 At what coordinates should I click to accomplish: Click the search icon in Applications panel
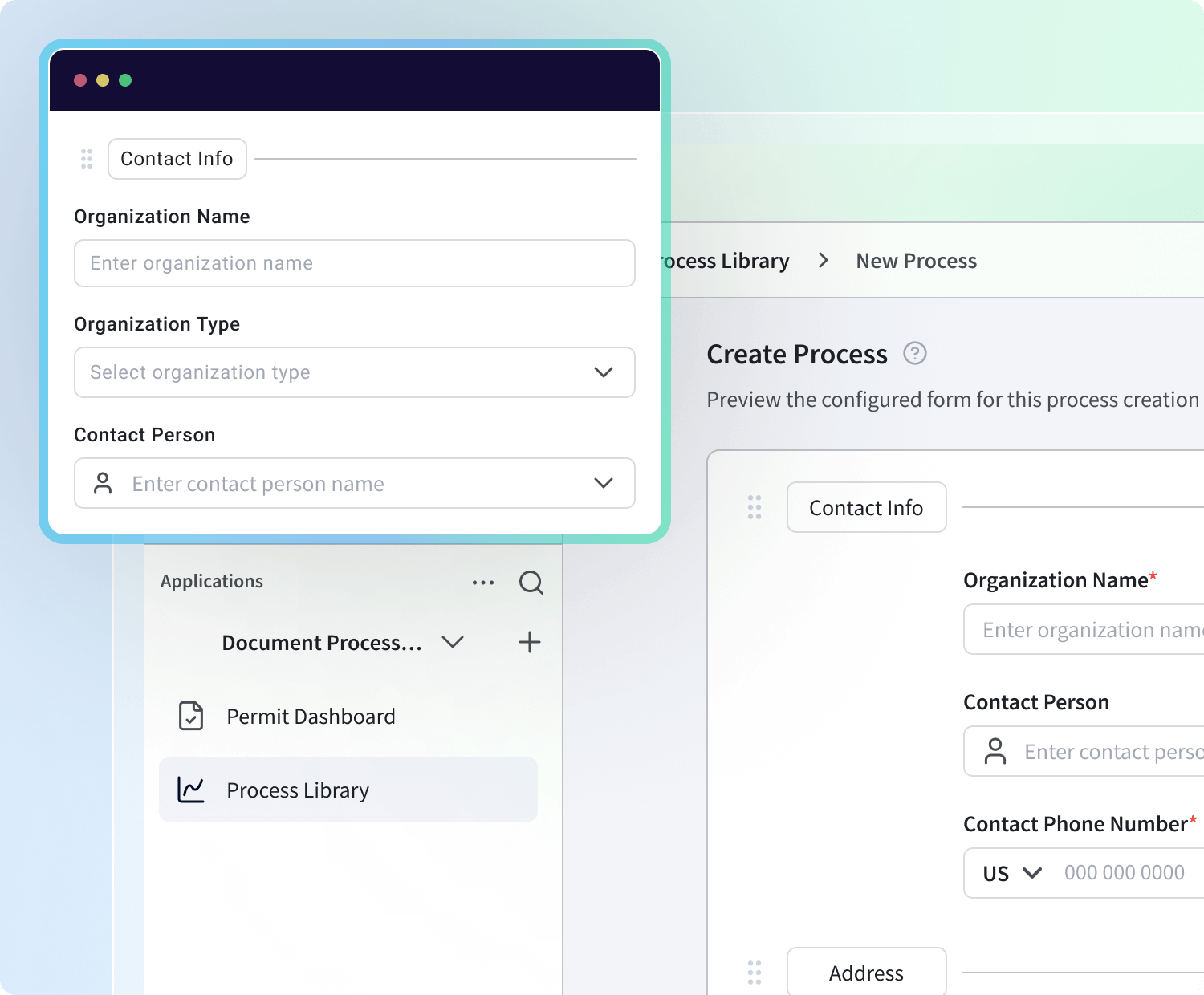click(x=531, y=583)
